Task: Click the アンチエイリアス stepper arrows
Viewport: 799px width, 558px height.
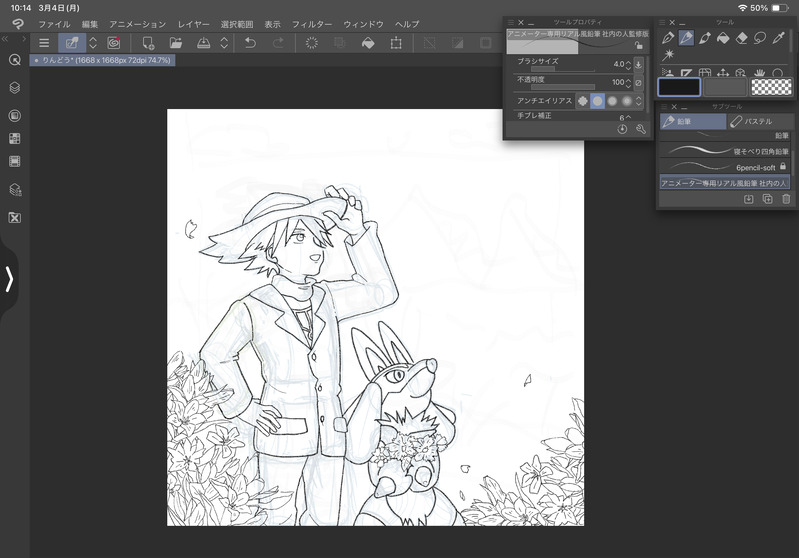Action: point(639,101)
